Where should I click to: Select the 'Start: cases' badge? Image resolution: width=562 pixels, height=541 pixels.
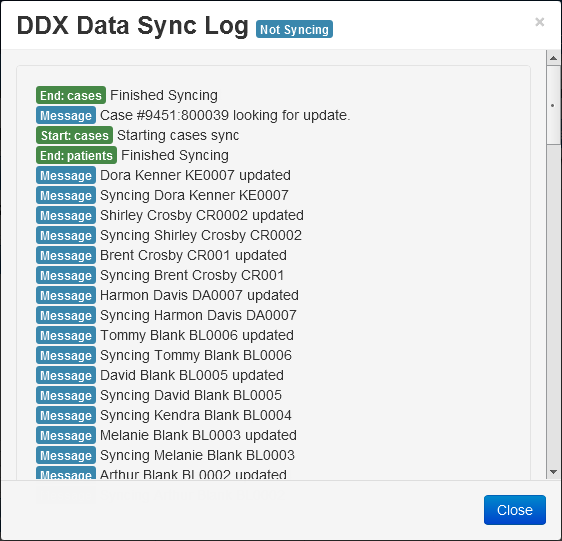pyautogui.click(x=74, y=136)
